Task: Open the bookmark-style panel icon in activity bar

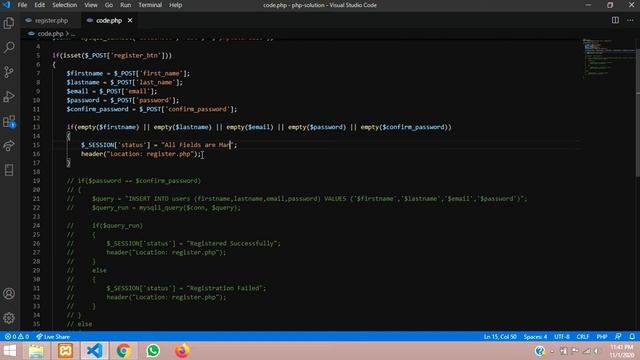Action: pos(9,170)
